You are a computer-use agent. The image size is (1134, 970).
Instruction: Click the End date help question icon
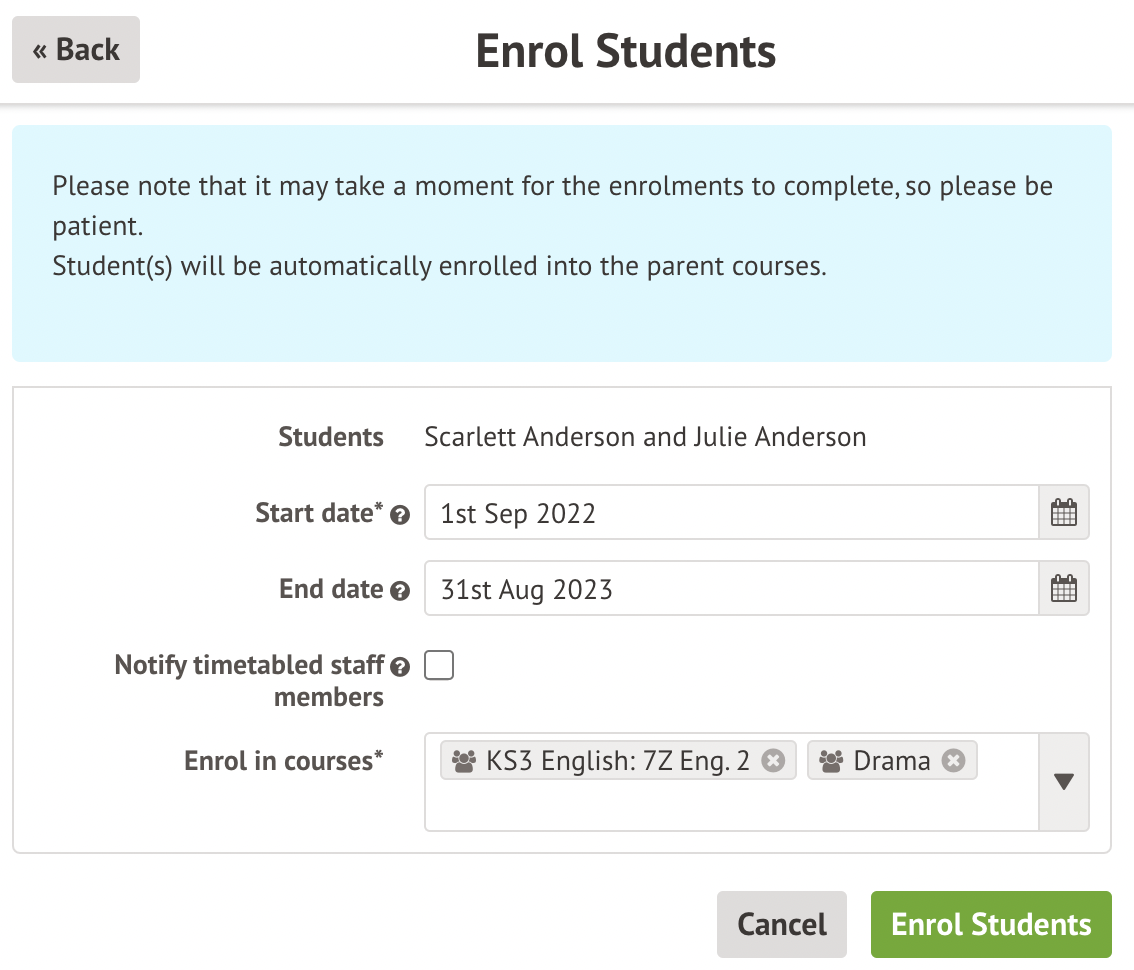pyautogui.click(x=400, y=591)
